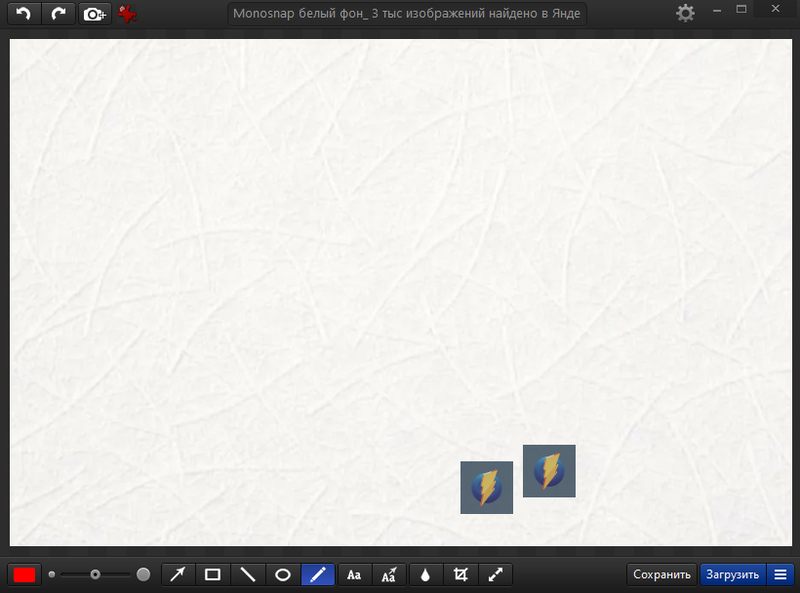Select the Pen freehand tool
The height and width of the screenshot is (593, 800).
318,575
